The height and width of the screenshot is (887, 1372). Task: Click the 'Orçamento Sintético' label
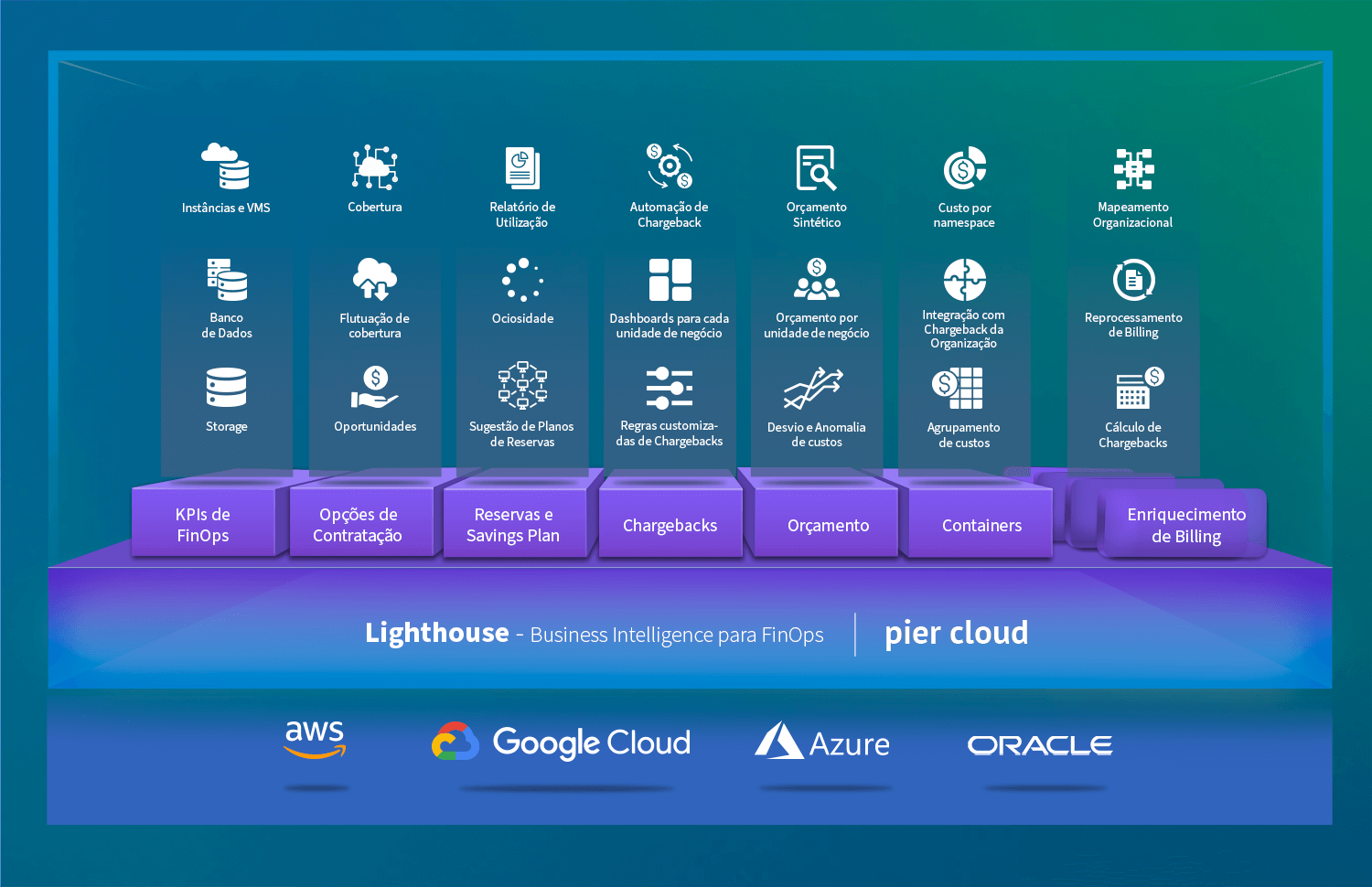click(x=817, y=215)
